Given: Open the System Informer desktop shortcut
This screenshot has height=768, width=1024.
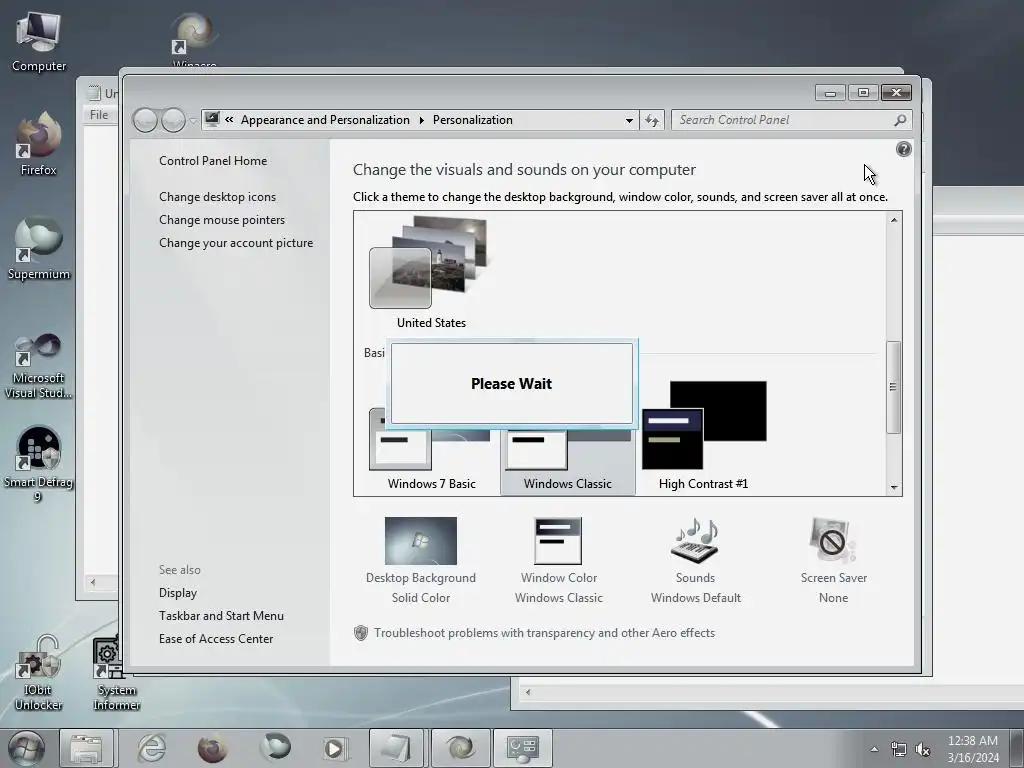Looking at the screenshot, I should [116, 673].
